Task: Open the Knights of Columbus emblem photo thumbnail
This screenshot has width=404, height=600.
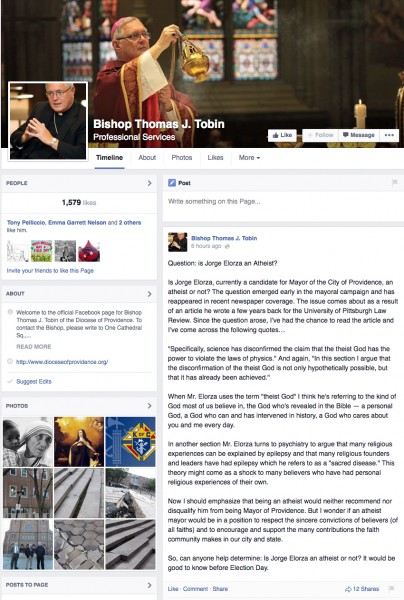Action: pyautogui.click(x=130, y=442)
